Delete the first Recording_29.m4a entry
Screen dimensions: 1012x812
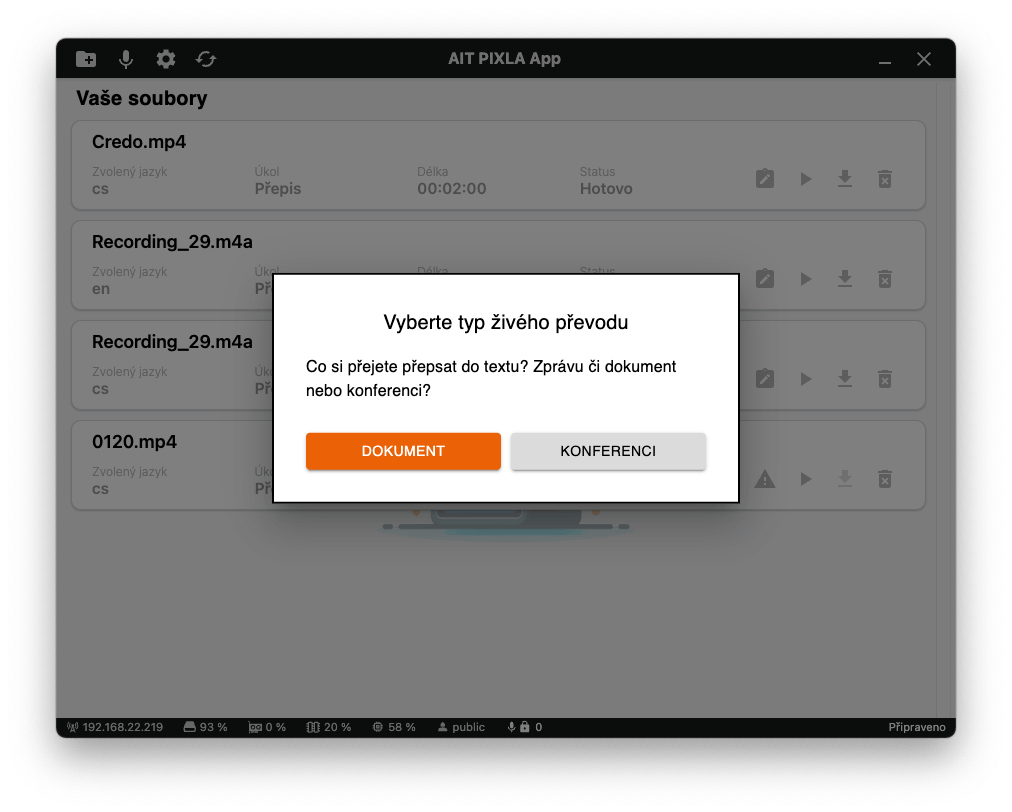tap(885, 279)
